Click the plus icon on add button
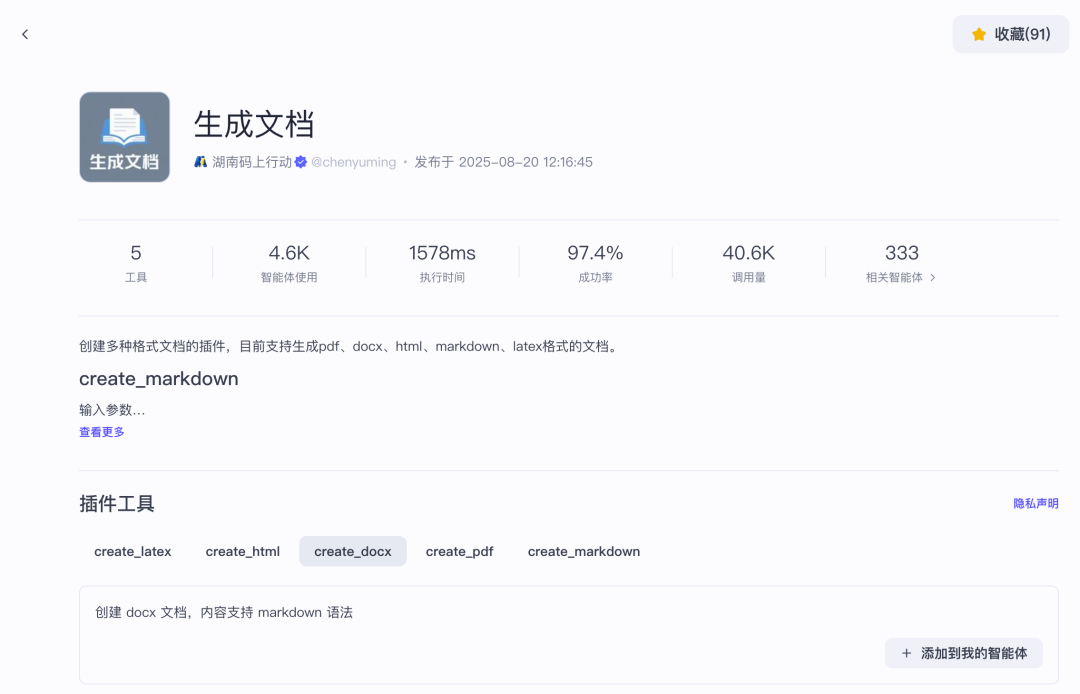Viewport: 1080px width, 694px height. click(906, 653)
